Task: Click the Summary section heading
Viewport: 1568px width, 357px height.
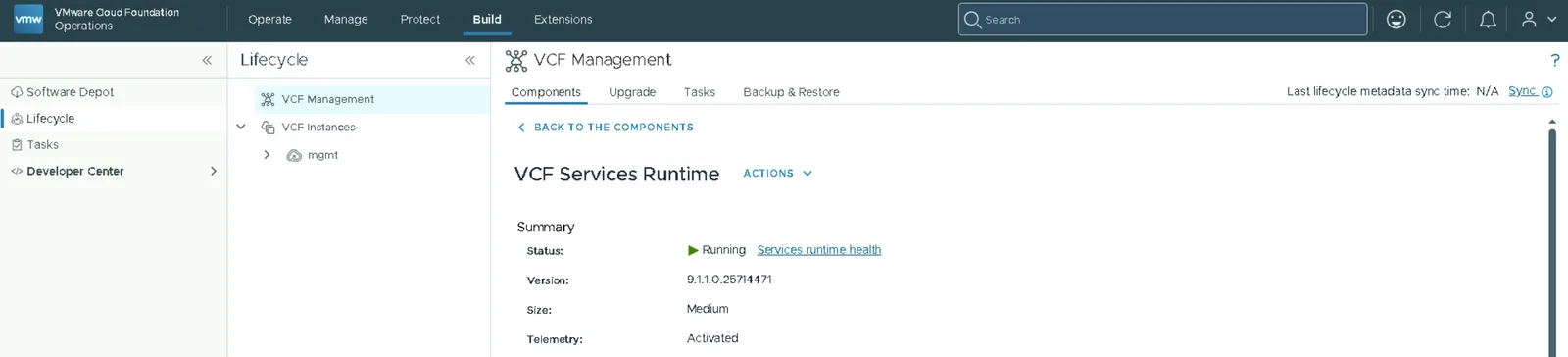Action: pyautogui.click(x=546, y=228)
